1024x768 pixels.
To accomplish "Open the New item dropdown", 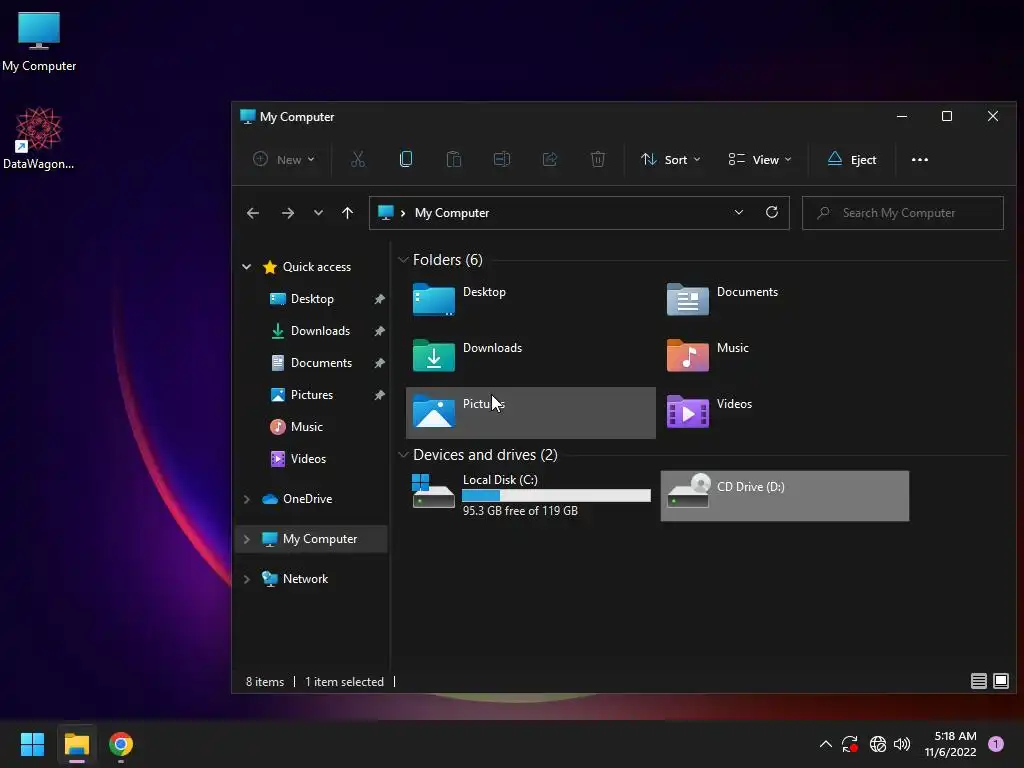I will tap(283, 159).
